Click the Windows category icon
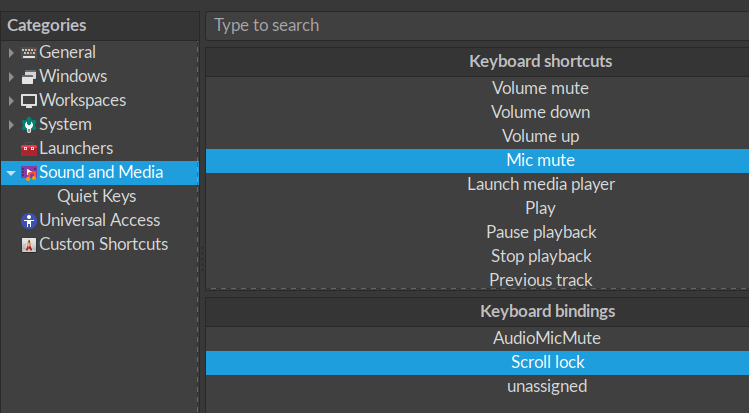The image size is (749, 413). coord(29,77)
